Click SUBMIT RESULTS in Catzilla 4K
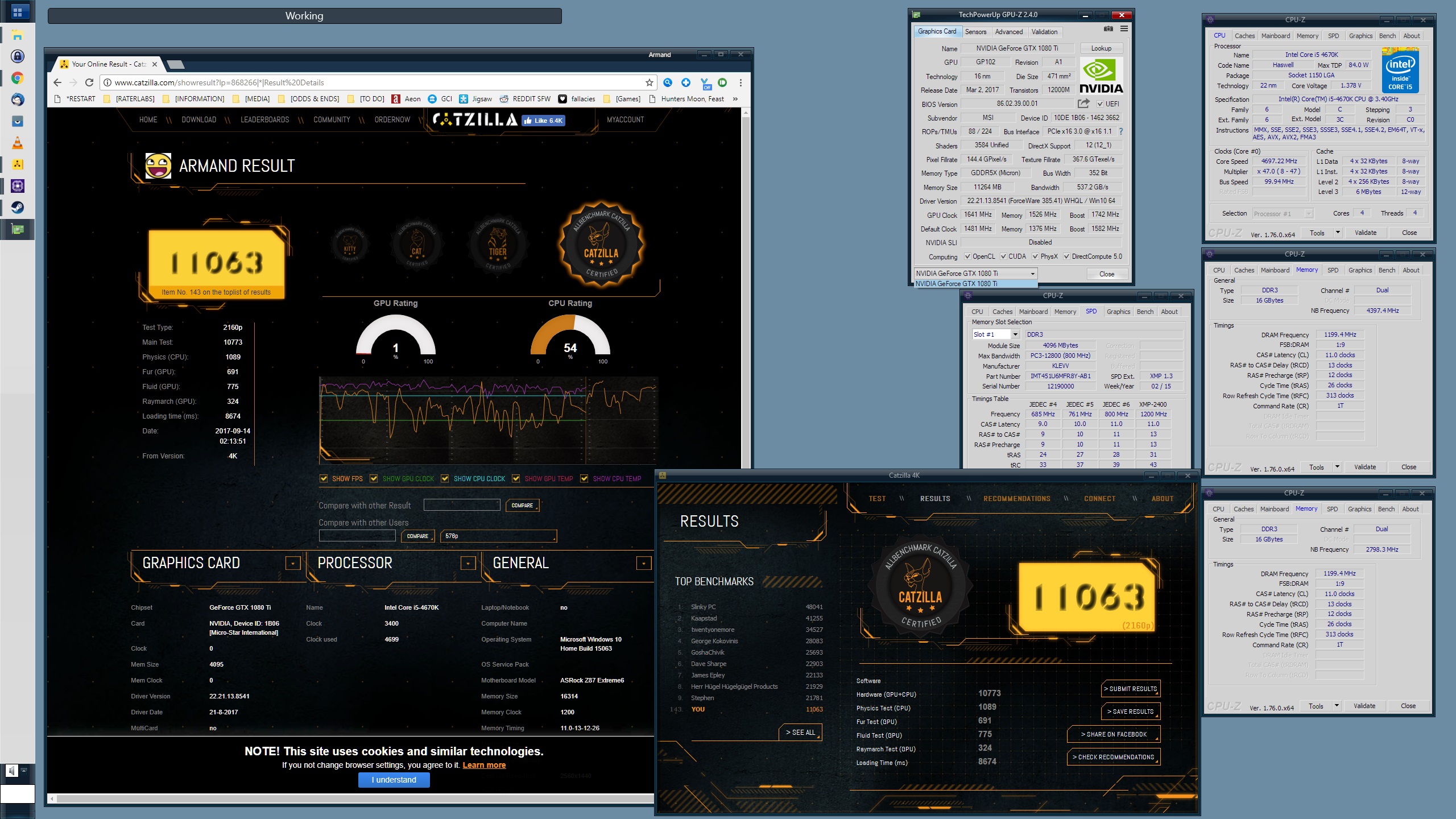This screenshot has width=1456, height=819. (1131, 689)
